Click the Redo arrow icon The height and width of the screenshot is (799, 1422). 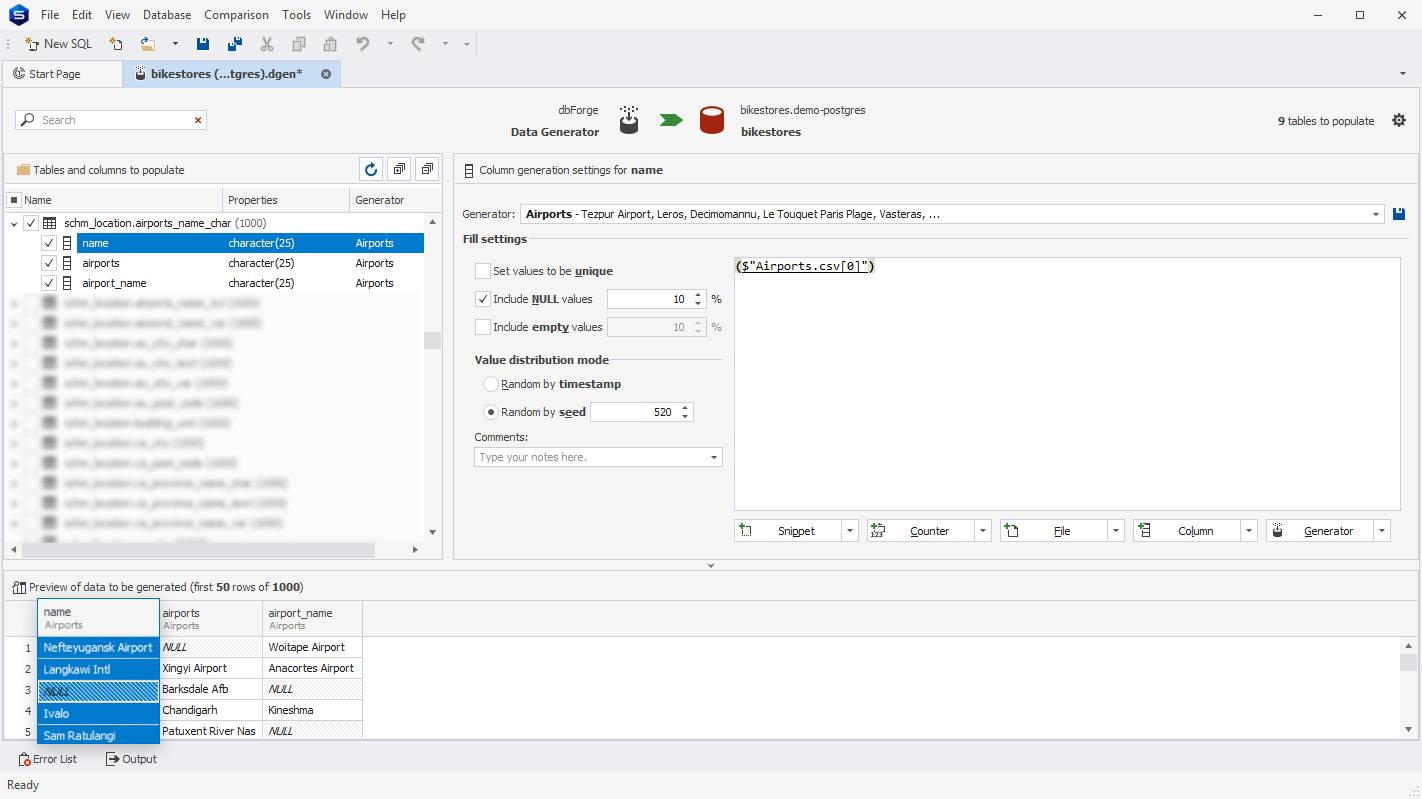(418, 44)
